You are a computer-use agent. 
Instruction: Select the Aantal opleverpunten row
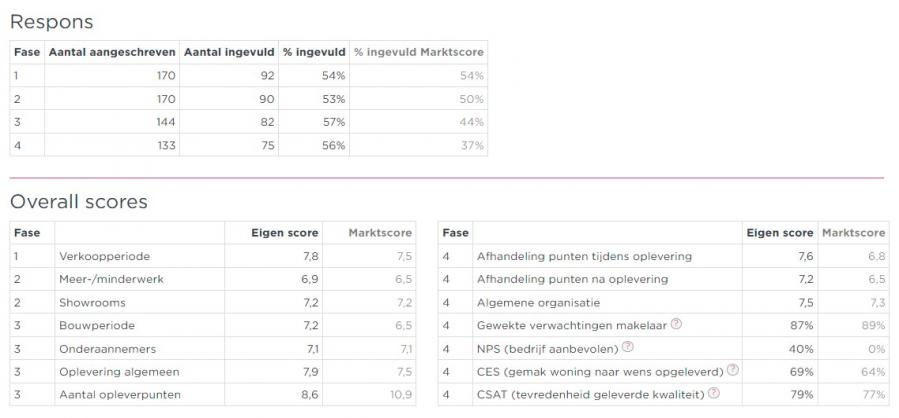pos(212,394)
